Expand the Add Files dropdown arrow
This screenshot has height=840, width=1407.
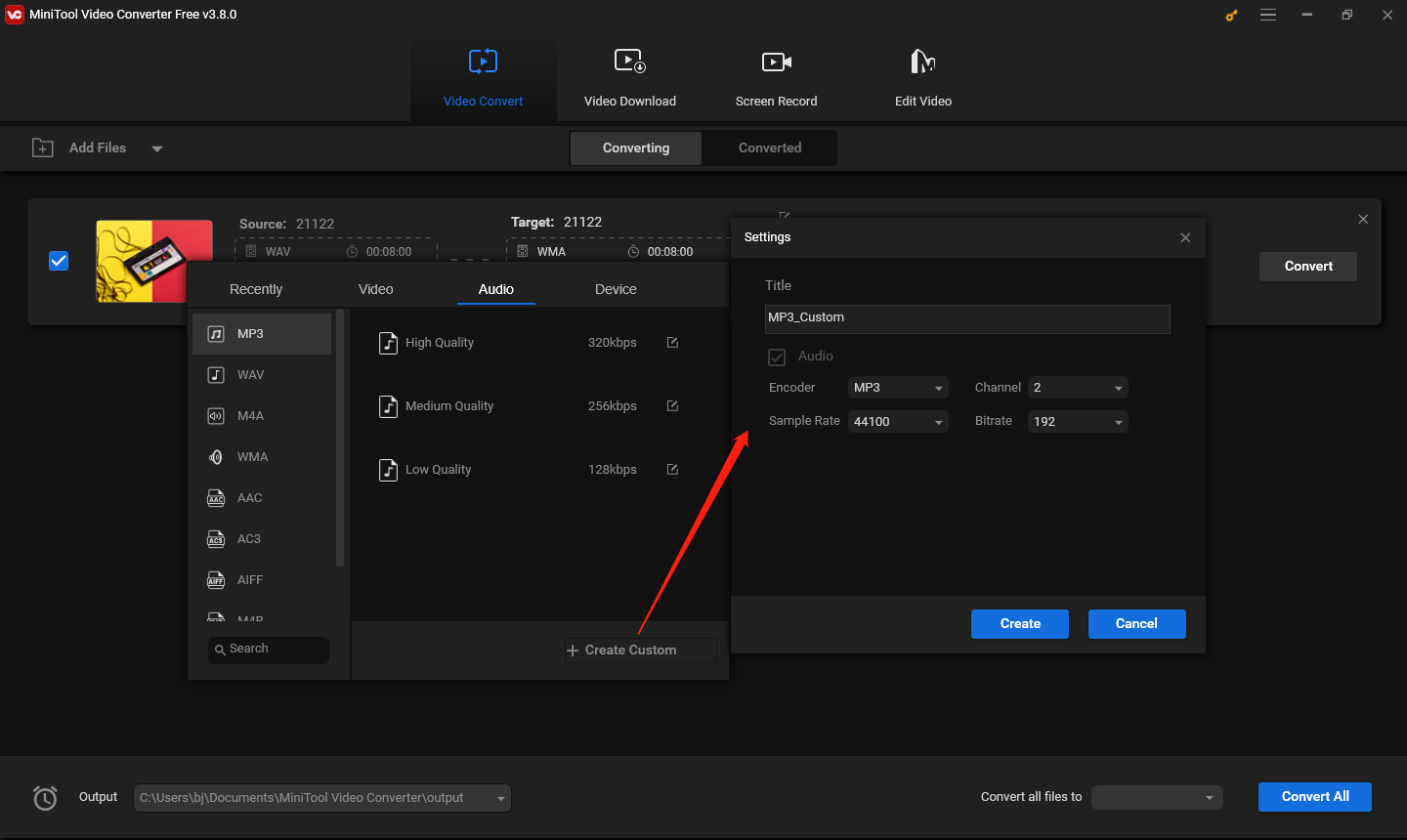[157, 148]
